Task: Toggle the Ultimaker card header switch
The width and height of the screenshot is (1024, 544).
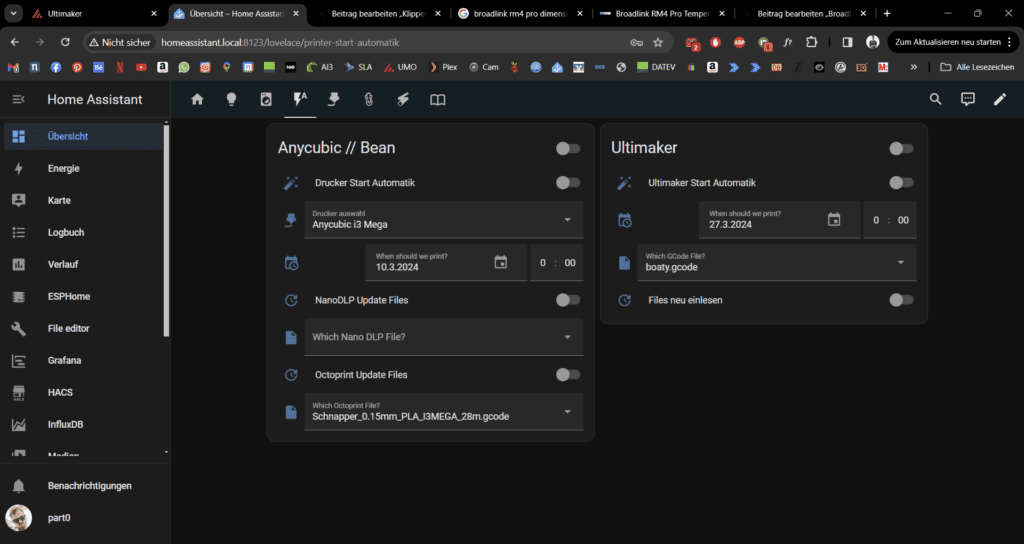Action: (901, 149)
